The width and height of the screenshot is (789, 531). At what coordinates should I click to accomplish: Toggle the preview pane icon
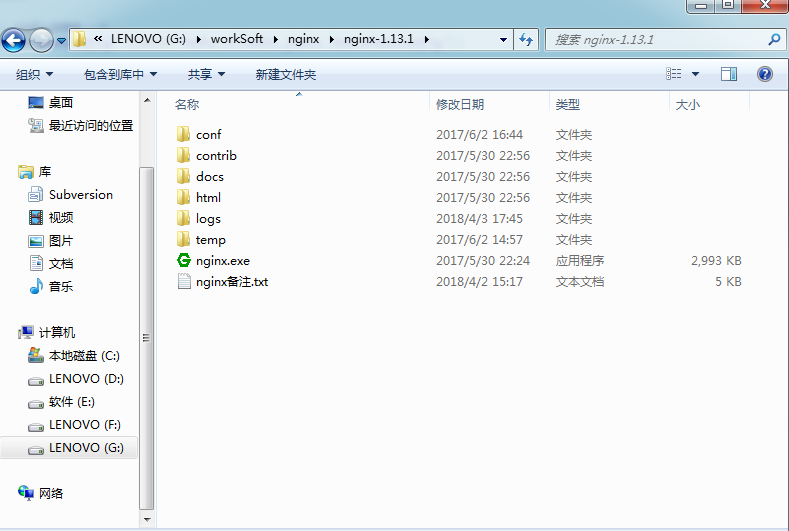point(729,74)
